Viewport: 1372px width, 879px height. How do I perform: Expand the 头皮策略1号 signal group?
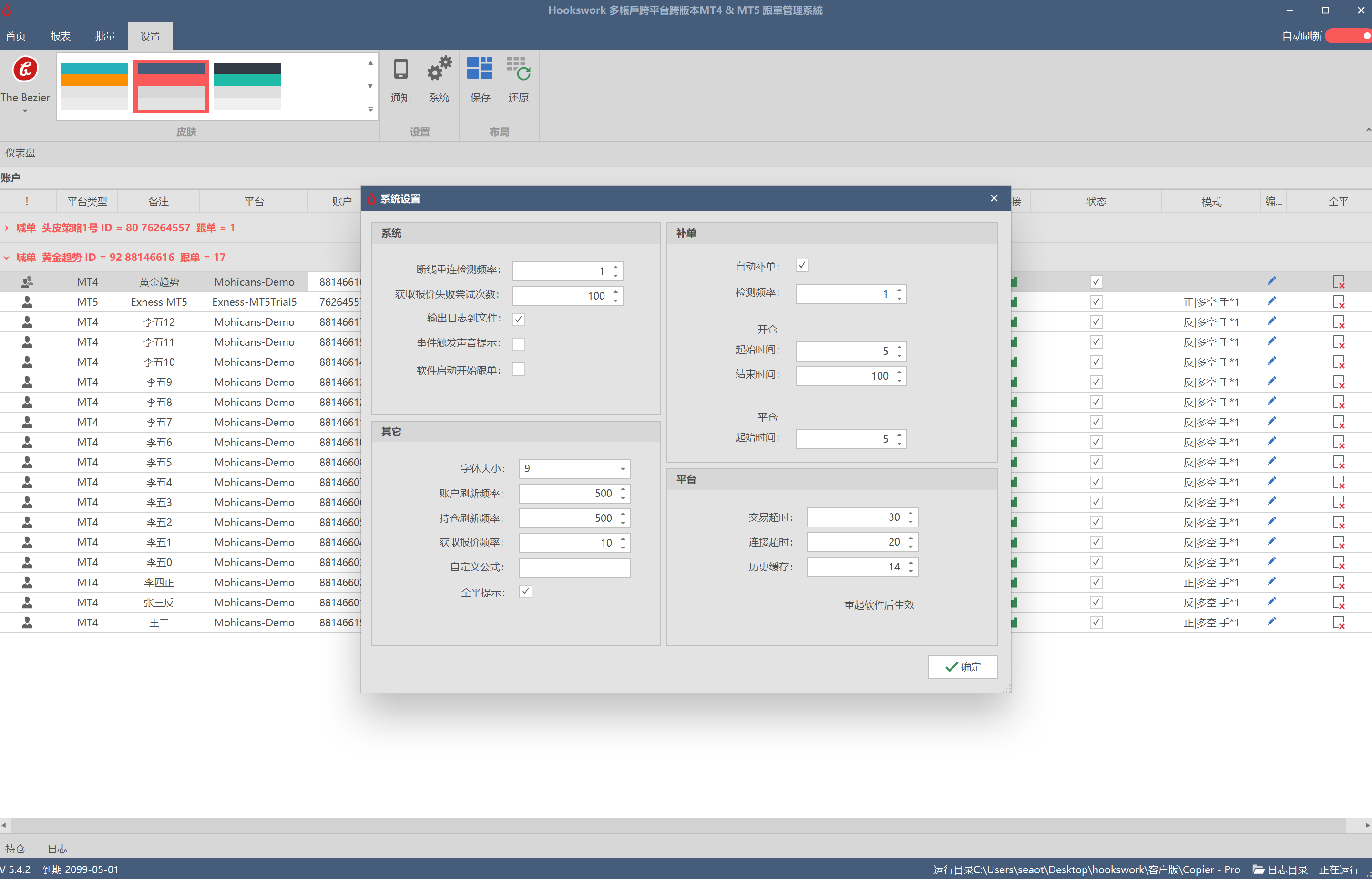click(6, 228)
